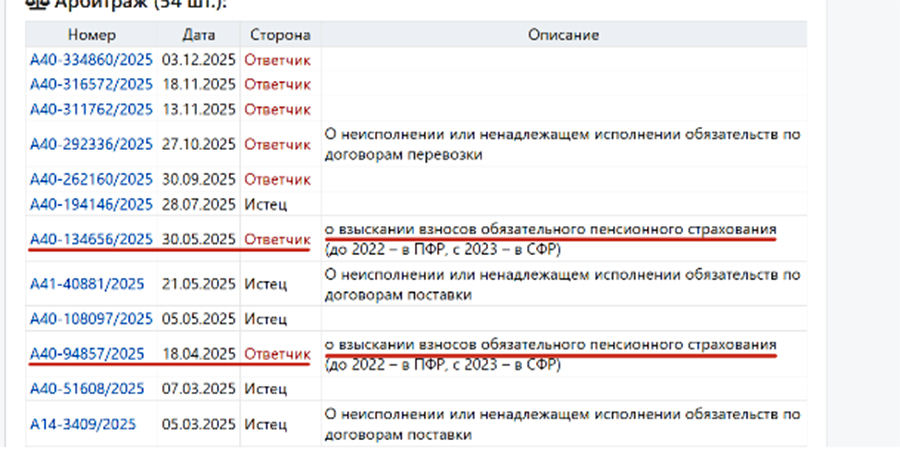
Task: Open arbitration case А40-292336/2025
Action: [91, 144]
